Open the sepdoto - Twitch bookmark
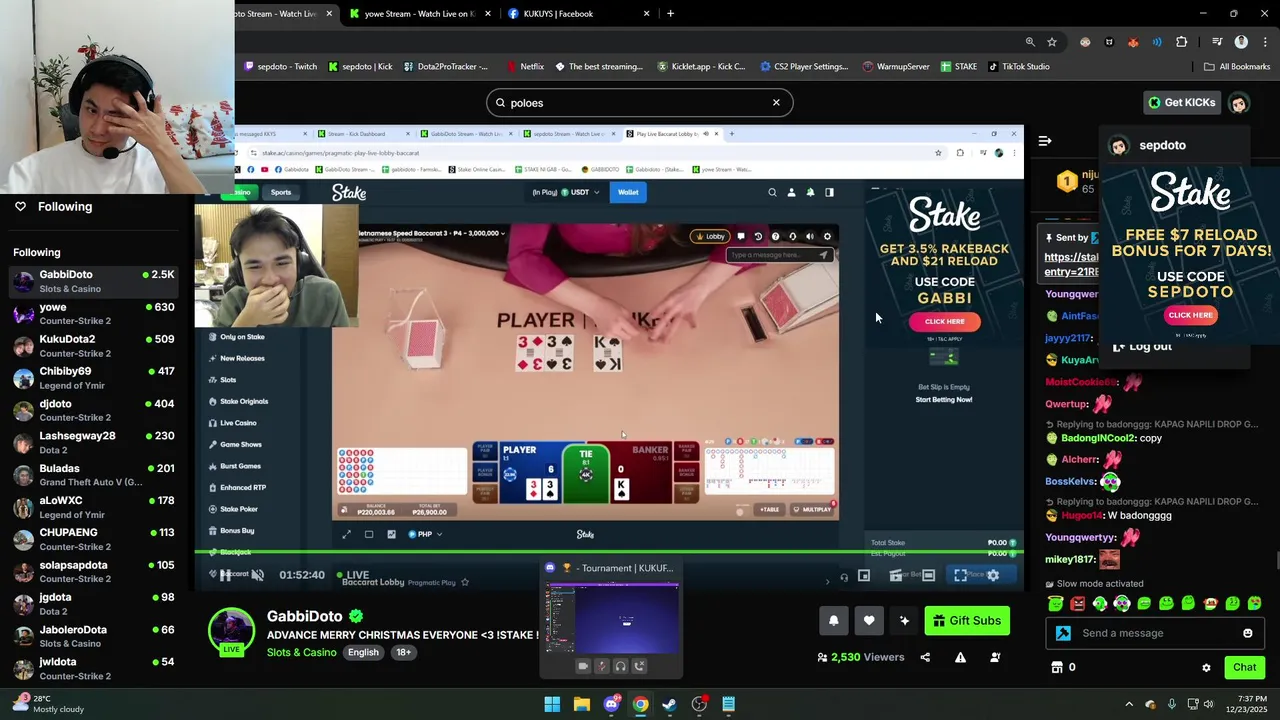 click(280, 67)
